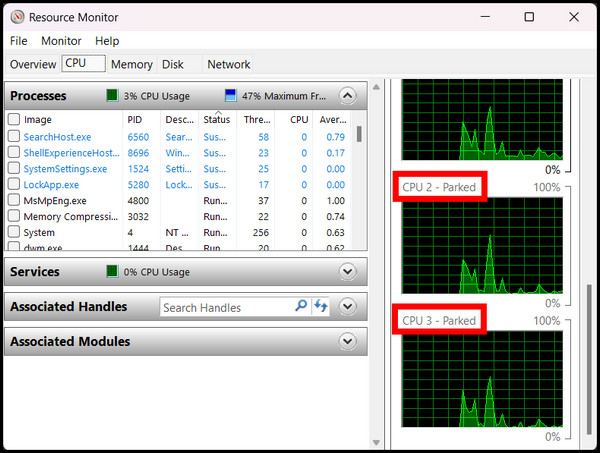Screen dimensions: 600x453
Task: Sort by the Status column header
Action: [x=217, y=120]
